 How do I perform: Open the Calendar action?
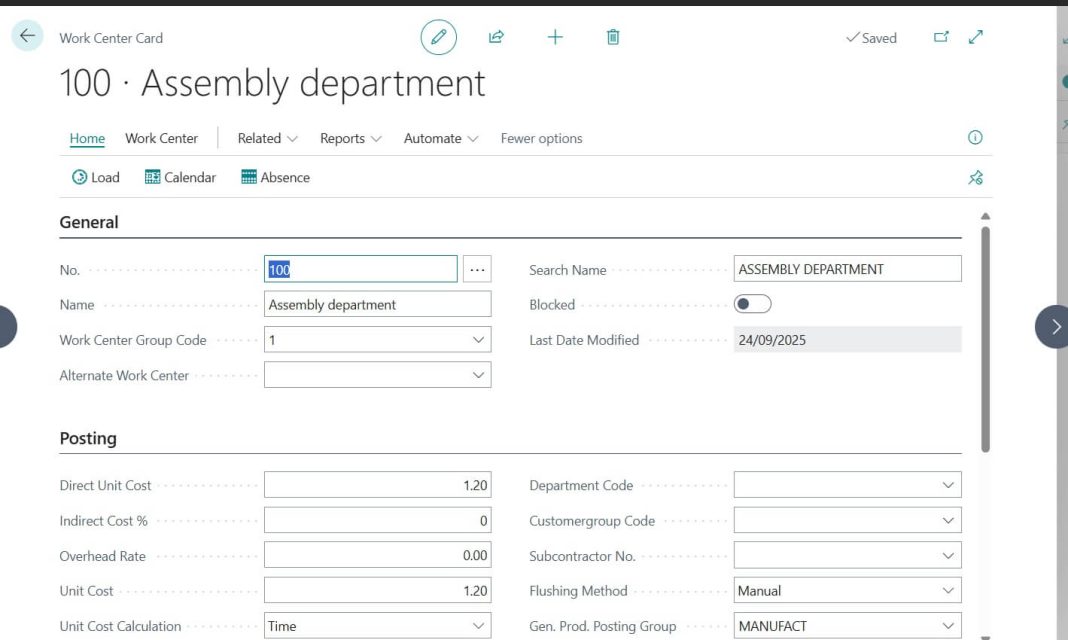point(179,177)
